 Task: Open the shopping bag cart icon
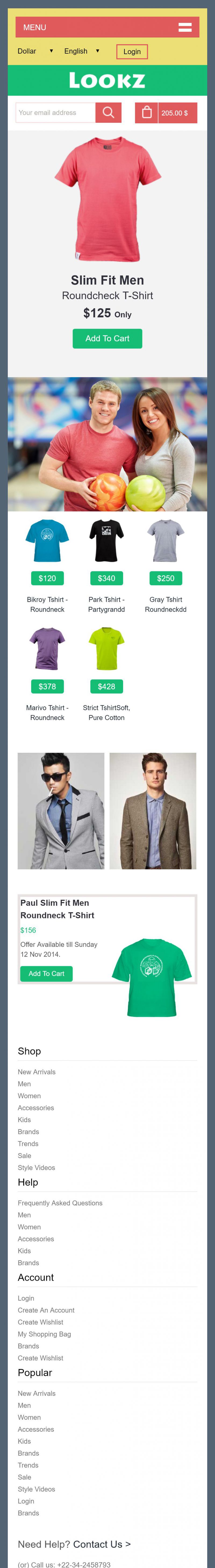pos(146,113)
